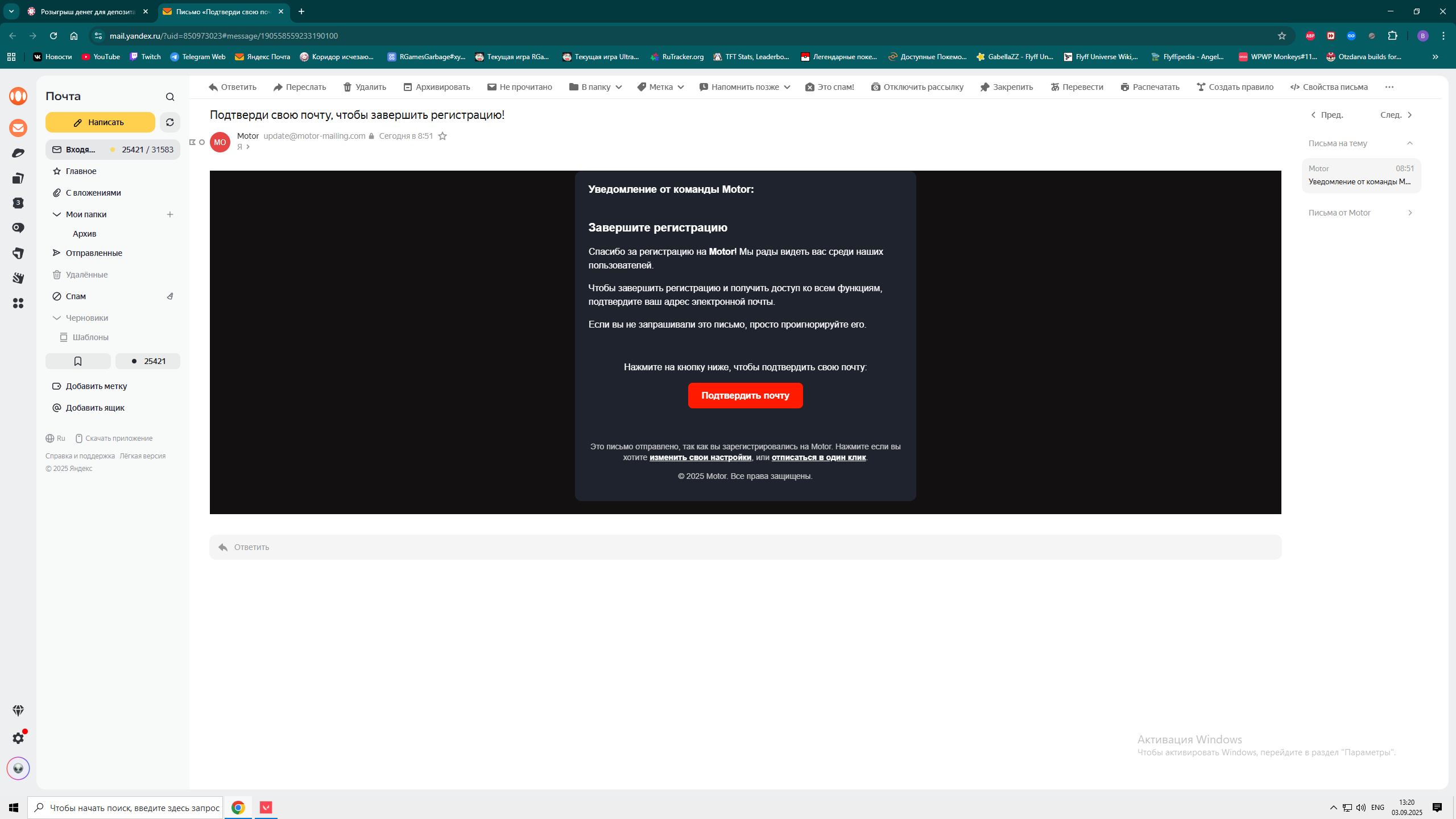Follow the отписаться в один клик link
This screenshot has width=1456, height=819.
point(819,457)
